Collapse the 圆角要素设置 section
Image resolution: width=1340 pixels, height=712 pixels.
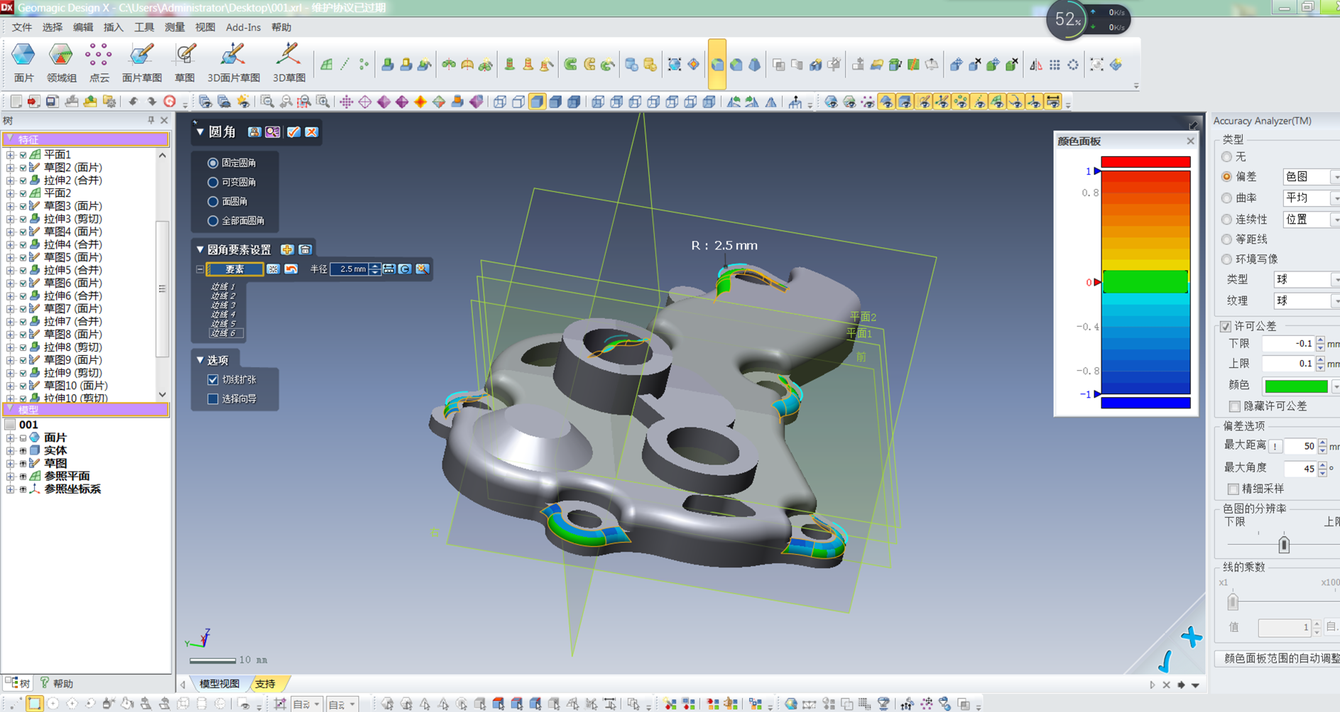200,250
